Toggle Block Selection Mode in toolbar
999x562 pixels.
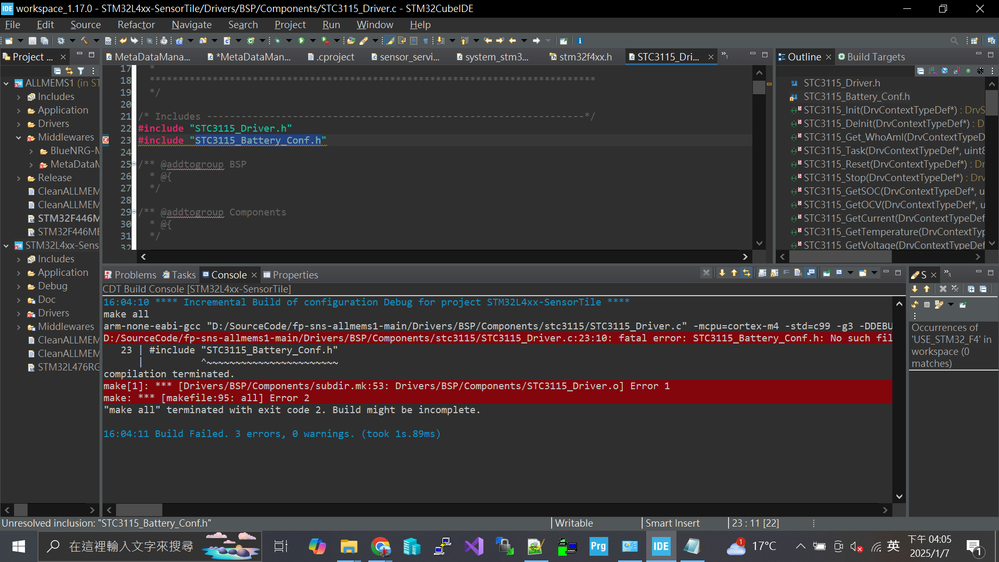pyautogui.click(x=413, y=41)
